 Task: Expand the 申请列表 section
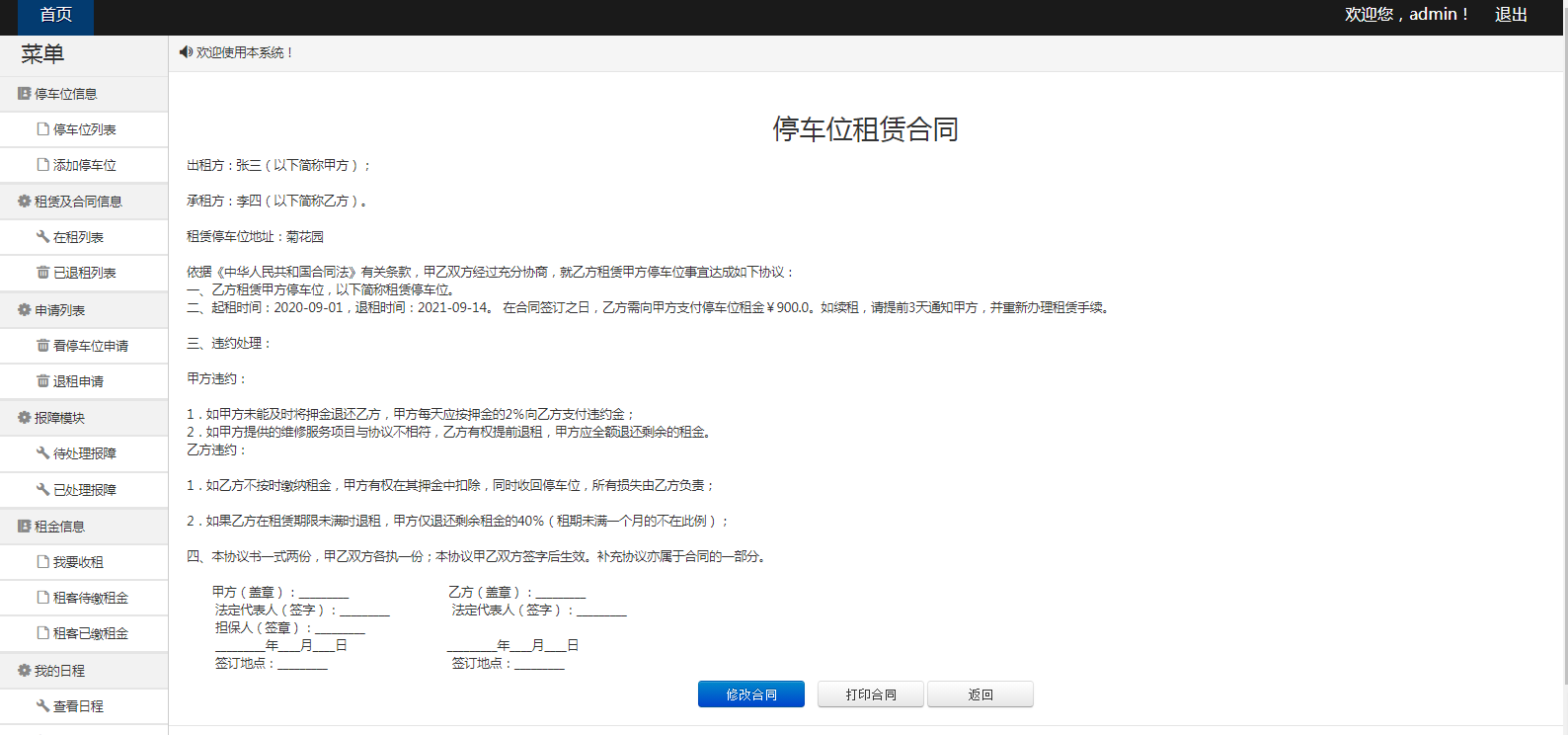coord(84,310)
